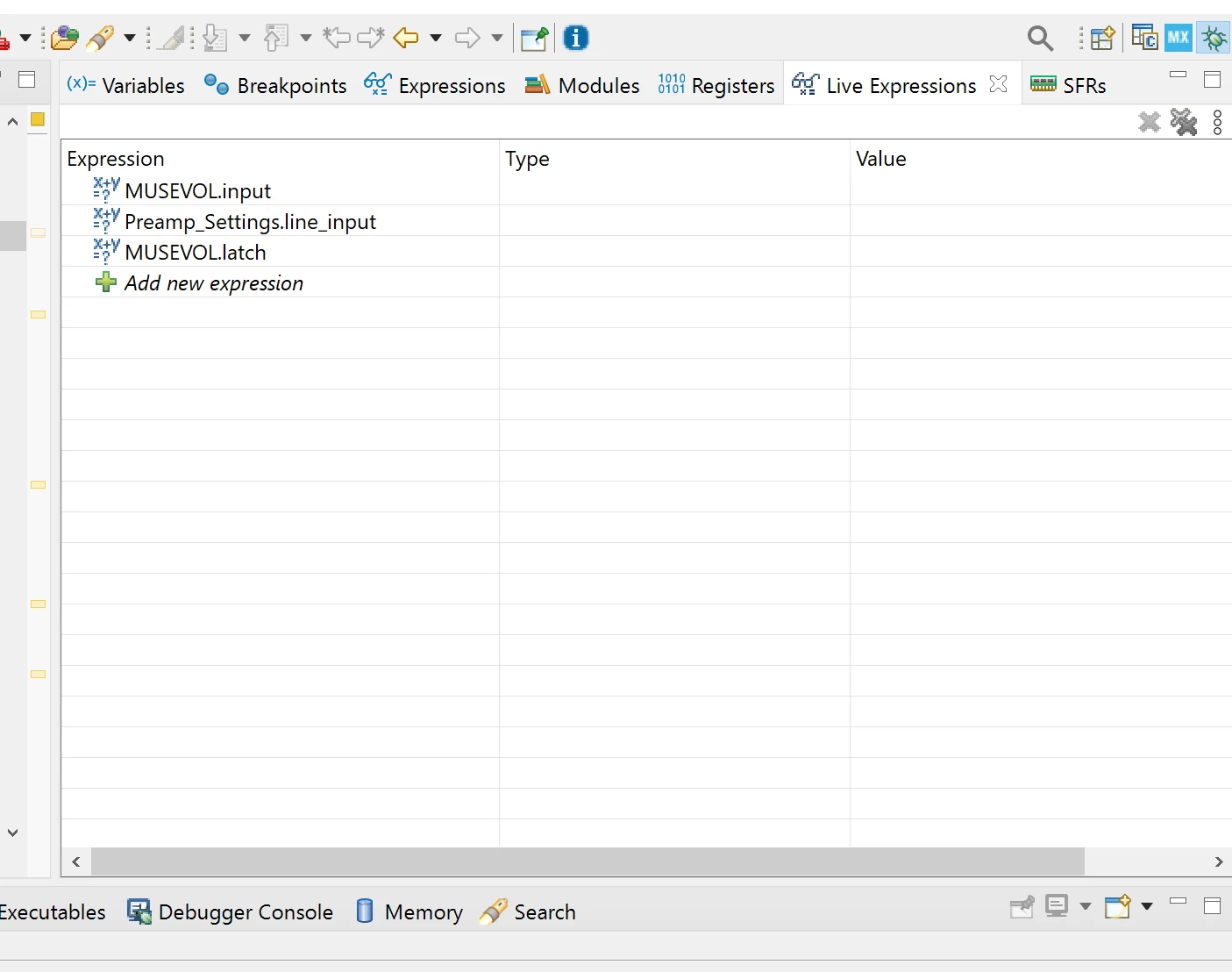Open the SFRs tab

click(1068, 85)
